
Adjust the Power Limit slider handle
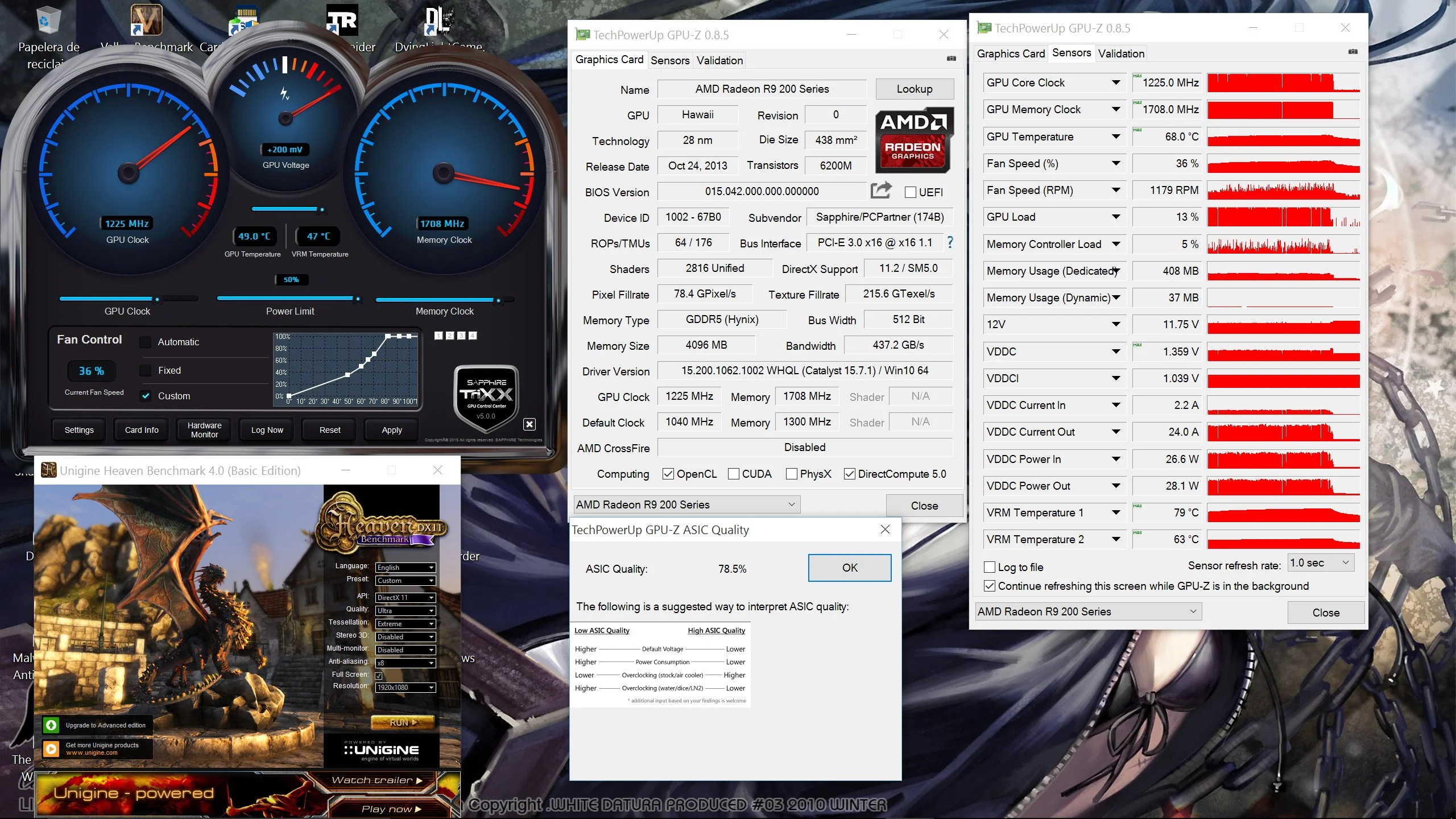pos(358,299)
